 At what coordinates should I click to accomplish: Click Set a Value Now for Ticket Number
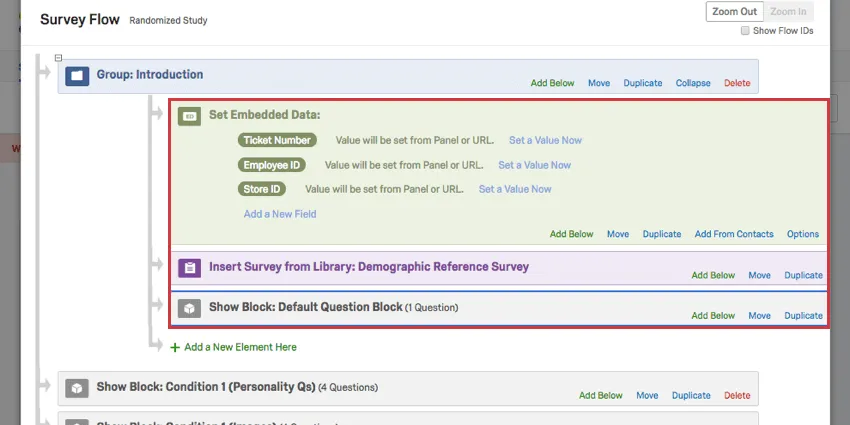pyautogui.click(x=545, y=140)
